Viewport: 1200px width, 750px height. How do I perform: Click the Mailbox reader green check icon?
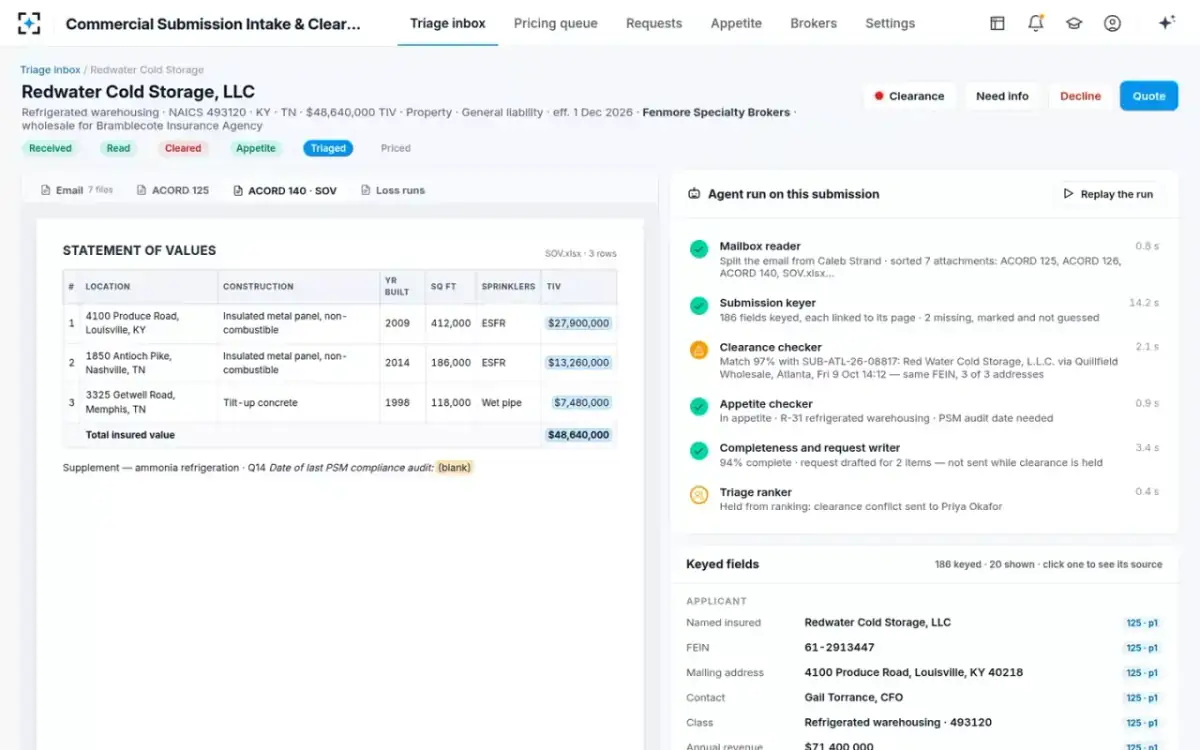pos(699,249)
